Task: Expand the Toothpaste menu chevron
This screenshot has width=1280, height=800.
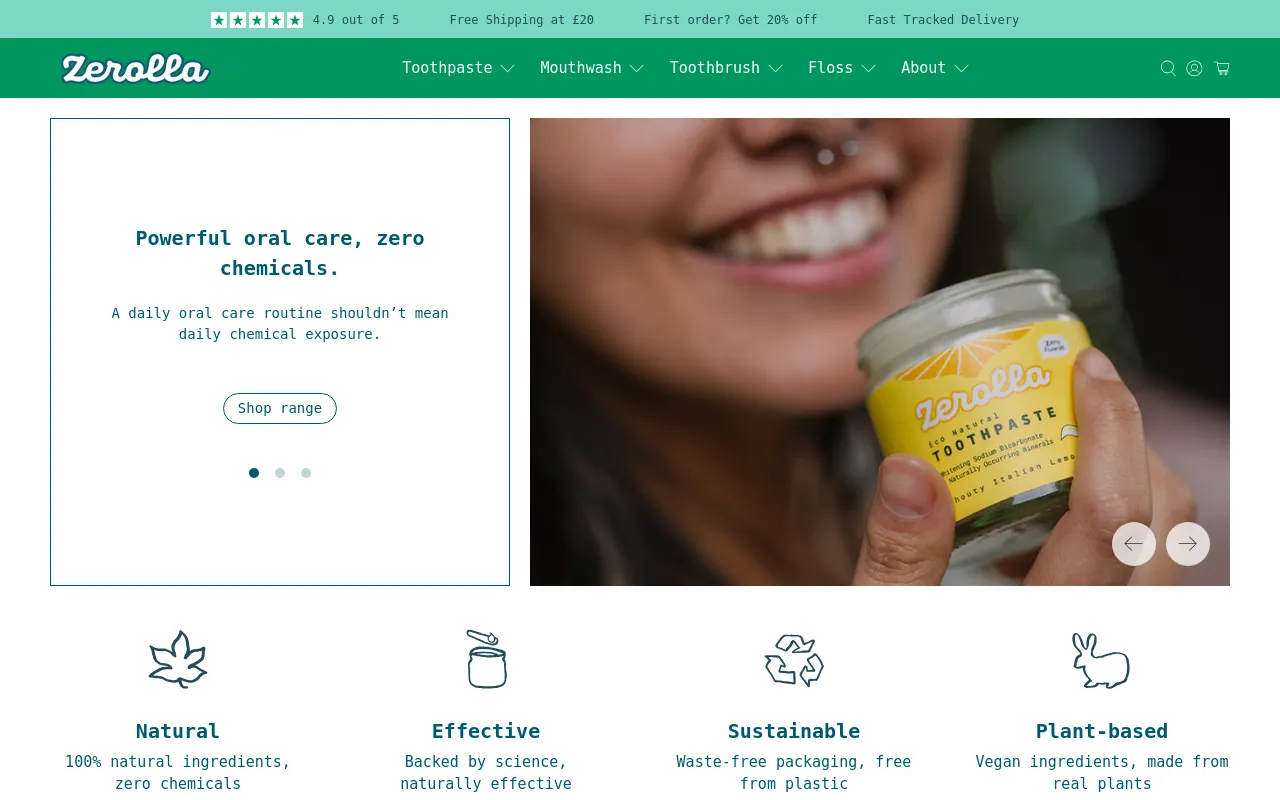Action: [x=508, y=68]
